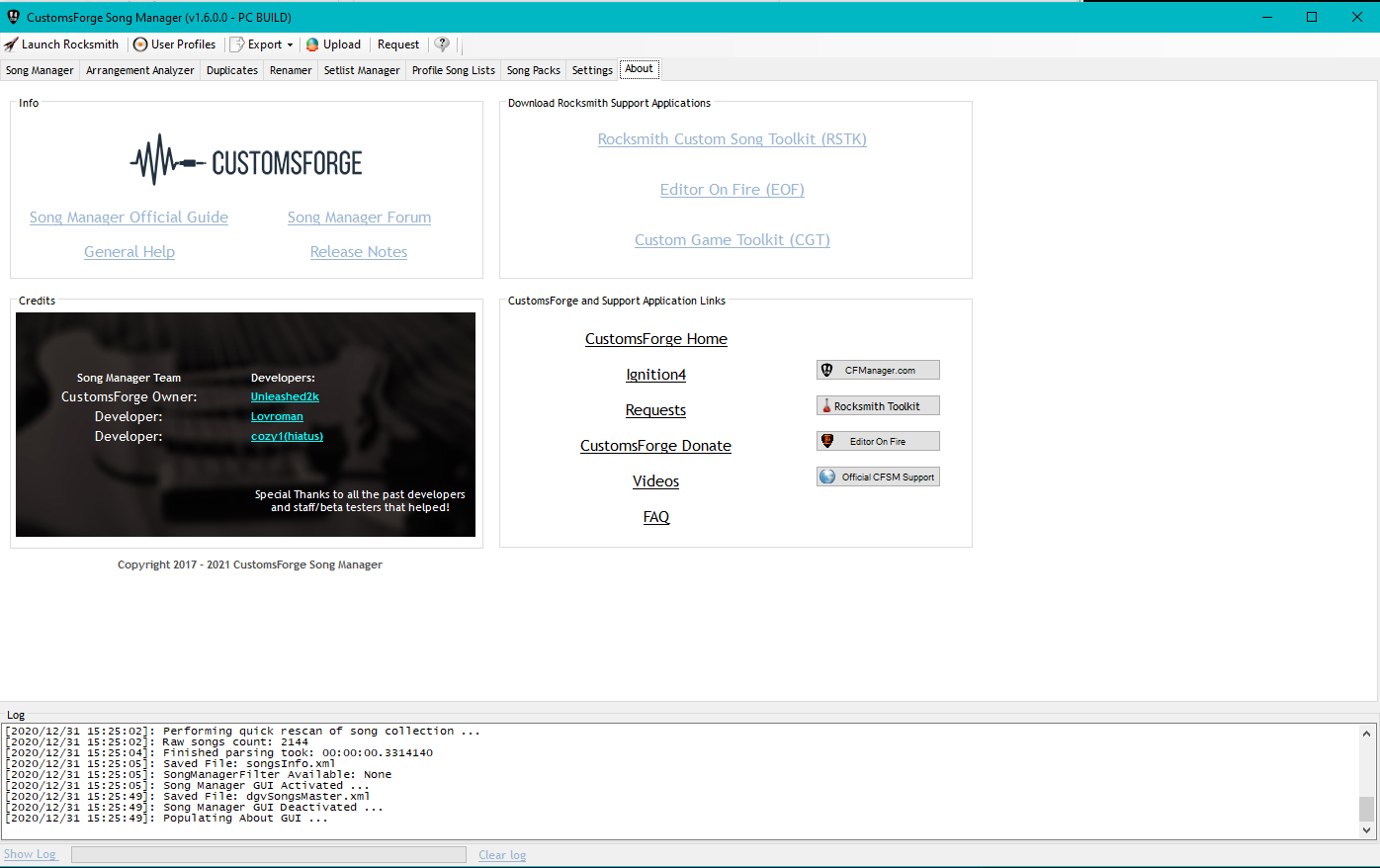Click the CFManager.com button
Viewport: 1380px width, 868px height.
877,369
